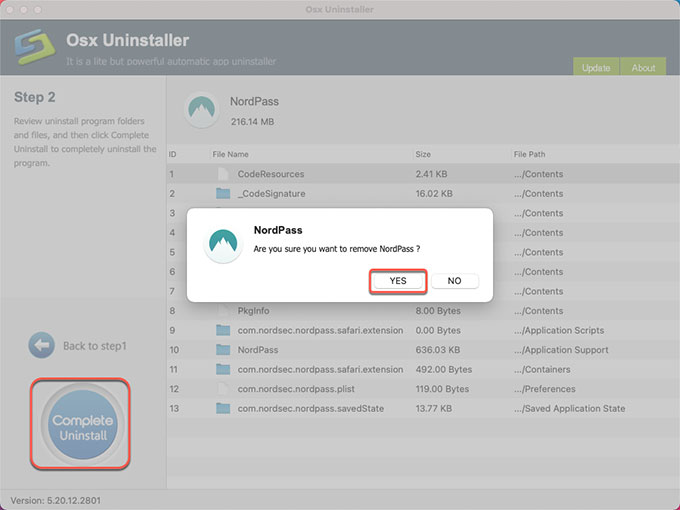
Task: Confirm removal by pressing YES
Action: pyautogui.click(x=398, y=281)
